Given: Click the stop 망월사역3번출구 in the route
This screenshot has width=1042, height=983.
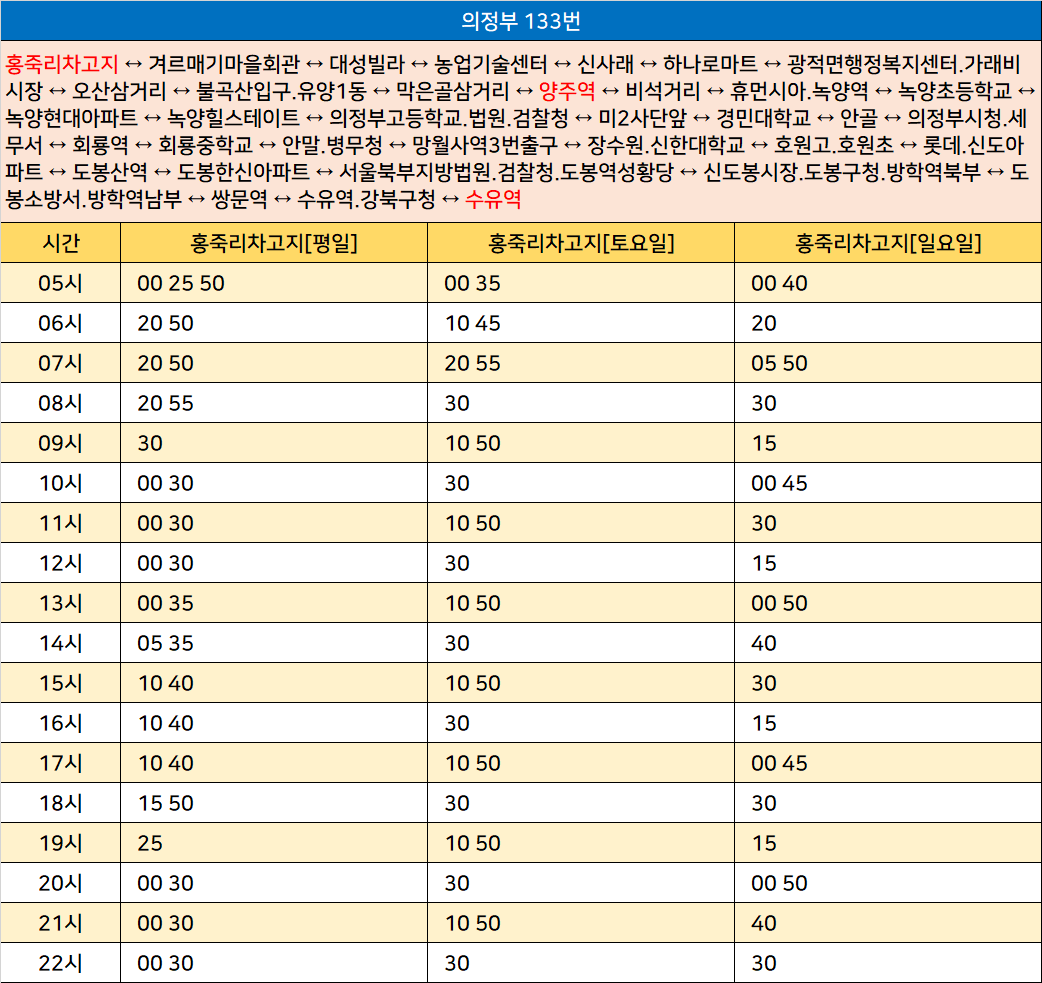Looking at the screenshot, I should pyautogui.click(x=484, y=145).
